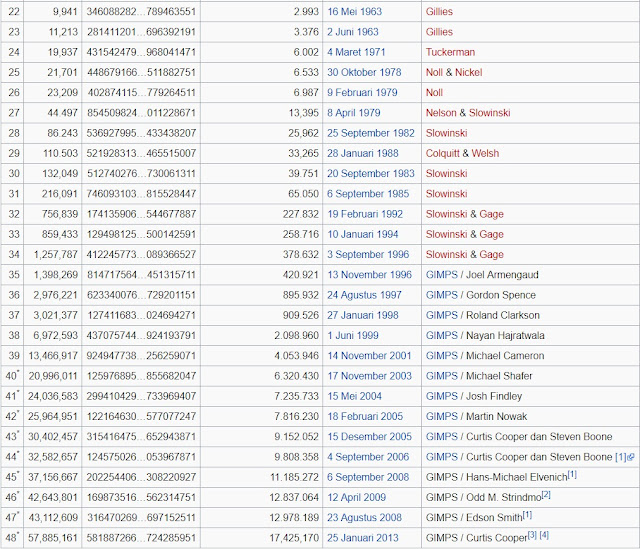Open the 30 Oktober 1978 date link

[364, 72]
